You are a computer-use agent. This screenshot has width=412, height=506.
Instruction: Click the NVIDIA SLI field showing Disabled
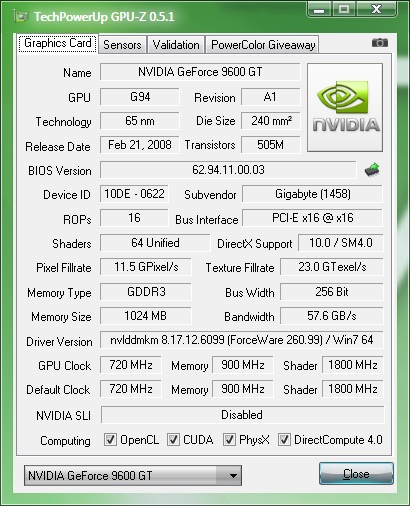coord(242,415)
